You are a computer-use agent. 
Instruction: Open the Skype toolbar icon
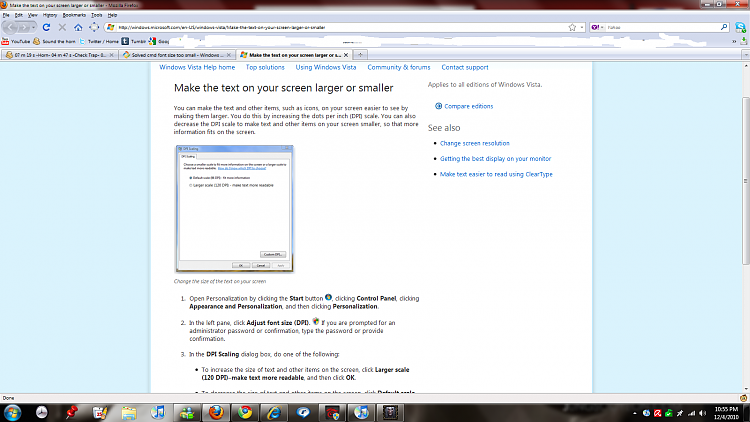(x=740, y=27)
